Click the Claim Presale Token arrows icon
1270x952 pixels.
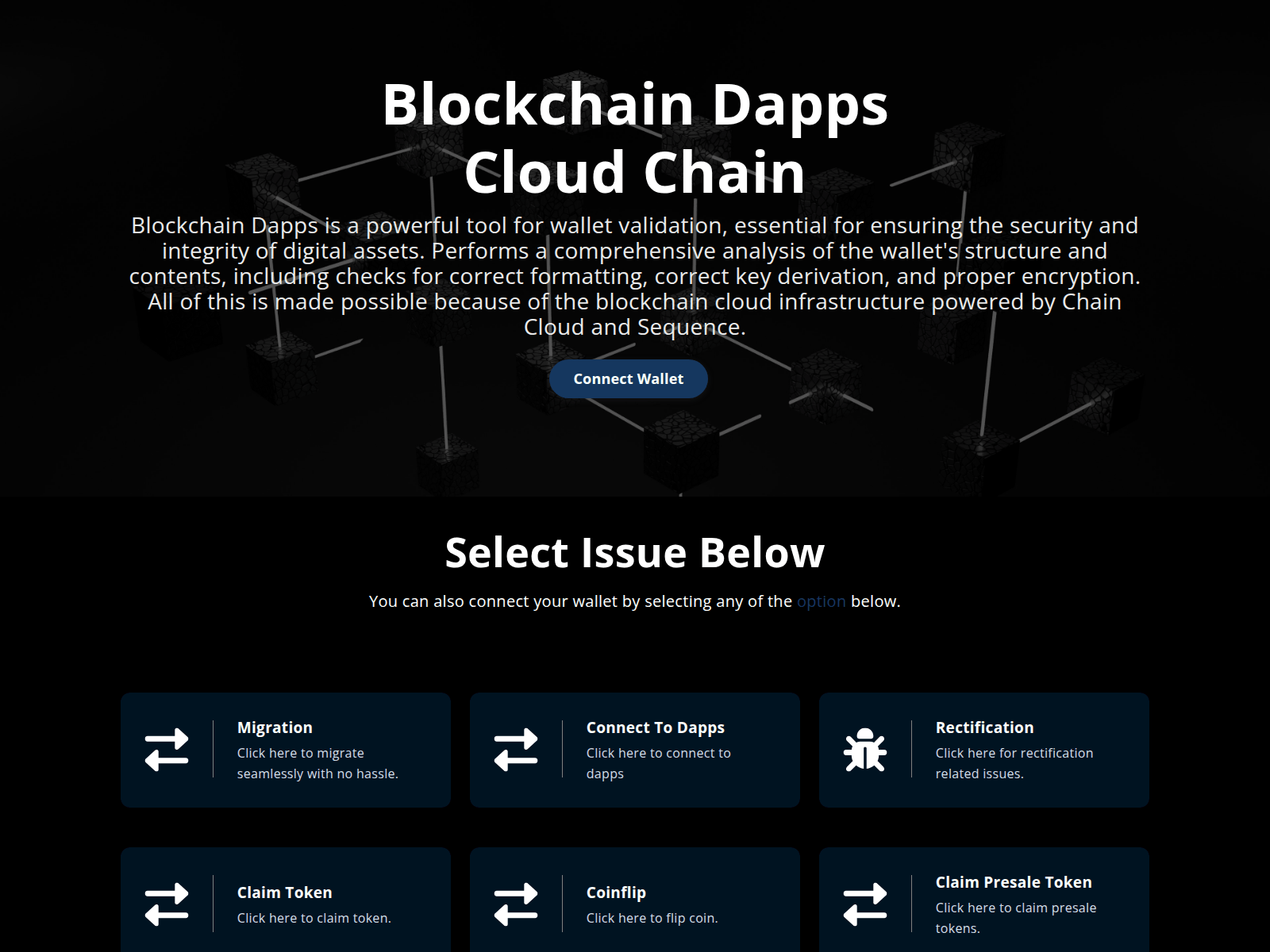864,904
